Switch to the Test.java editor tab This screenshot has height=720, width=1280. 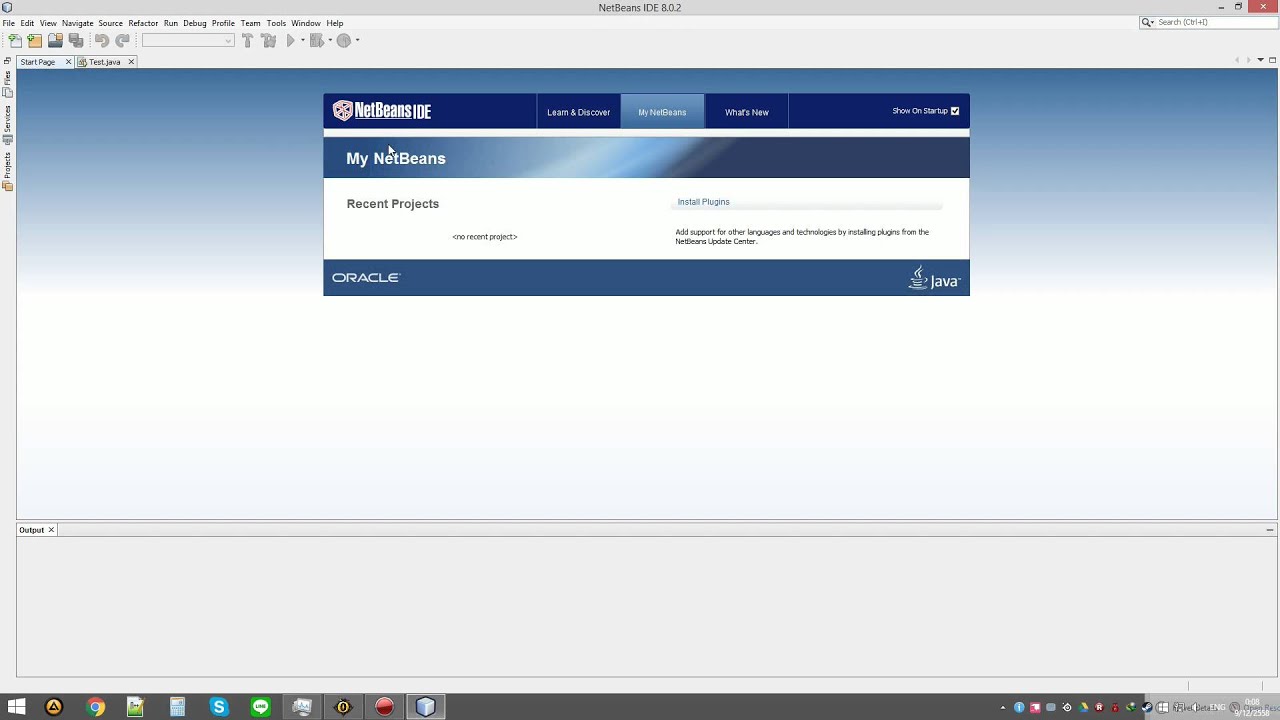[x=104, y=62]
